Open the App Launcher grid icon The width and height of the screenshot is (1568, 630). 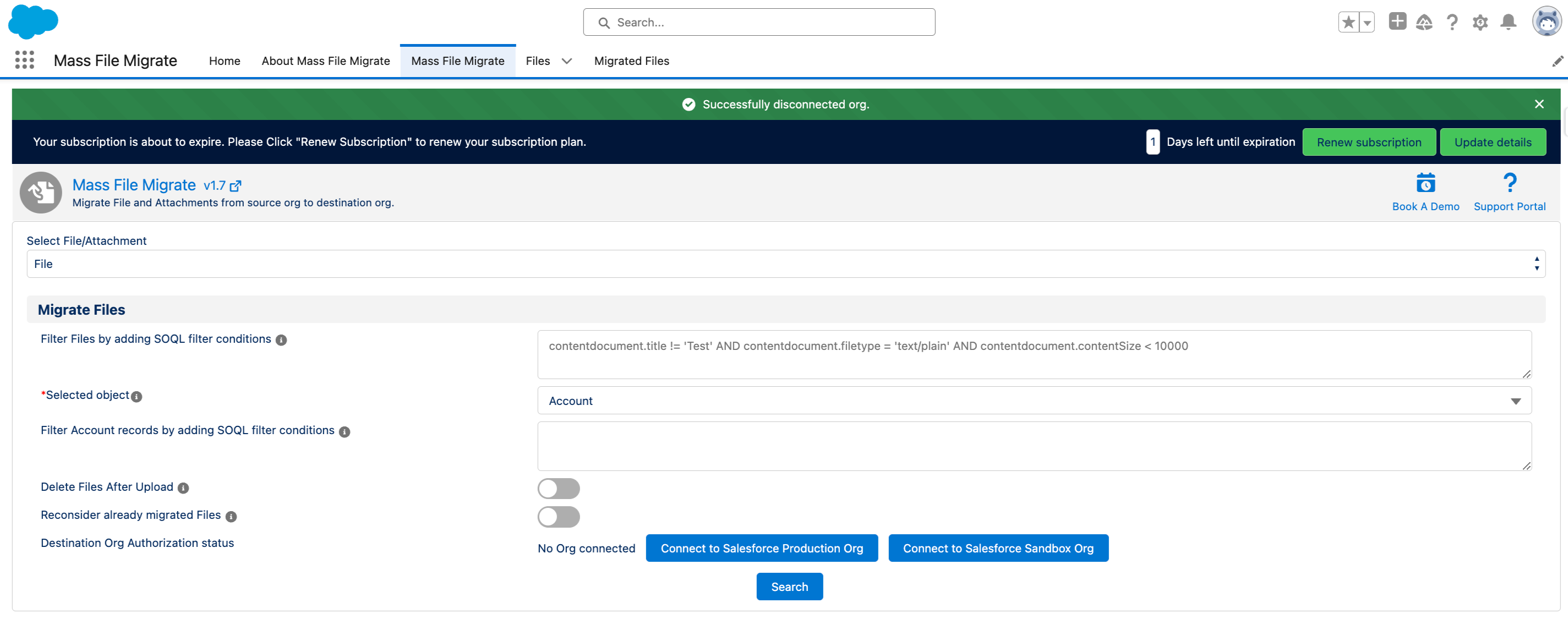coord(24,61)
